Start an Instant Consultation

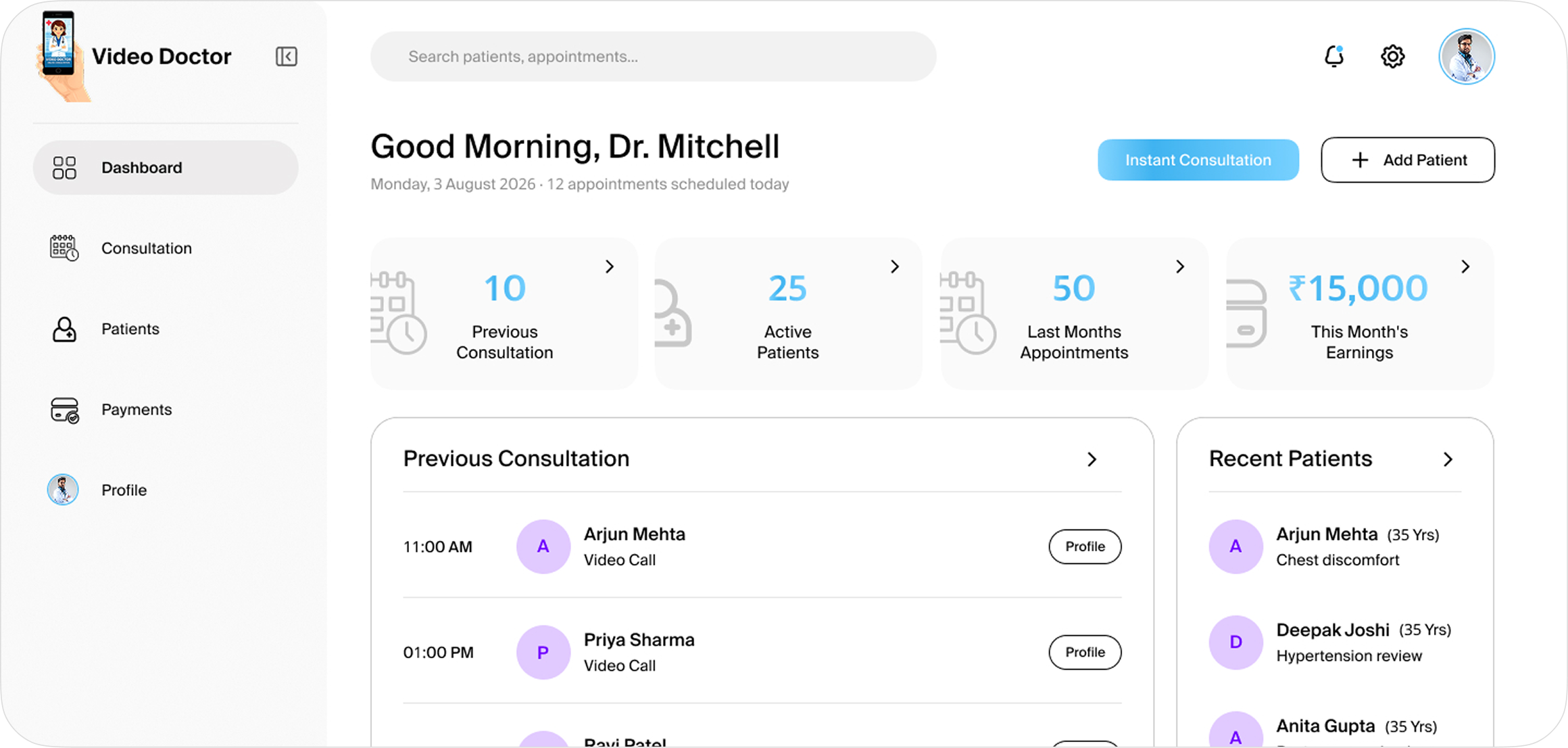[1198, 160]
